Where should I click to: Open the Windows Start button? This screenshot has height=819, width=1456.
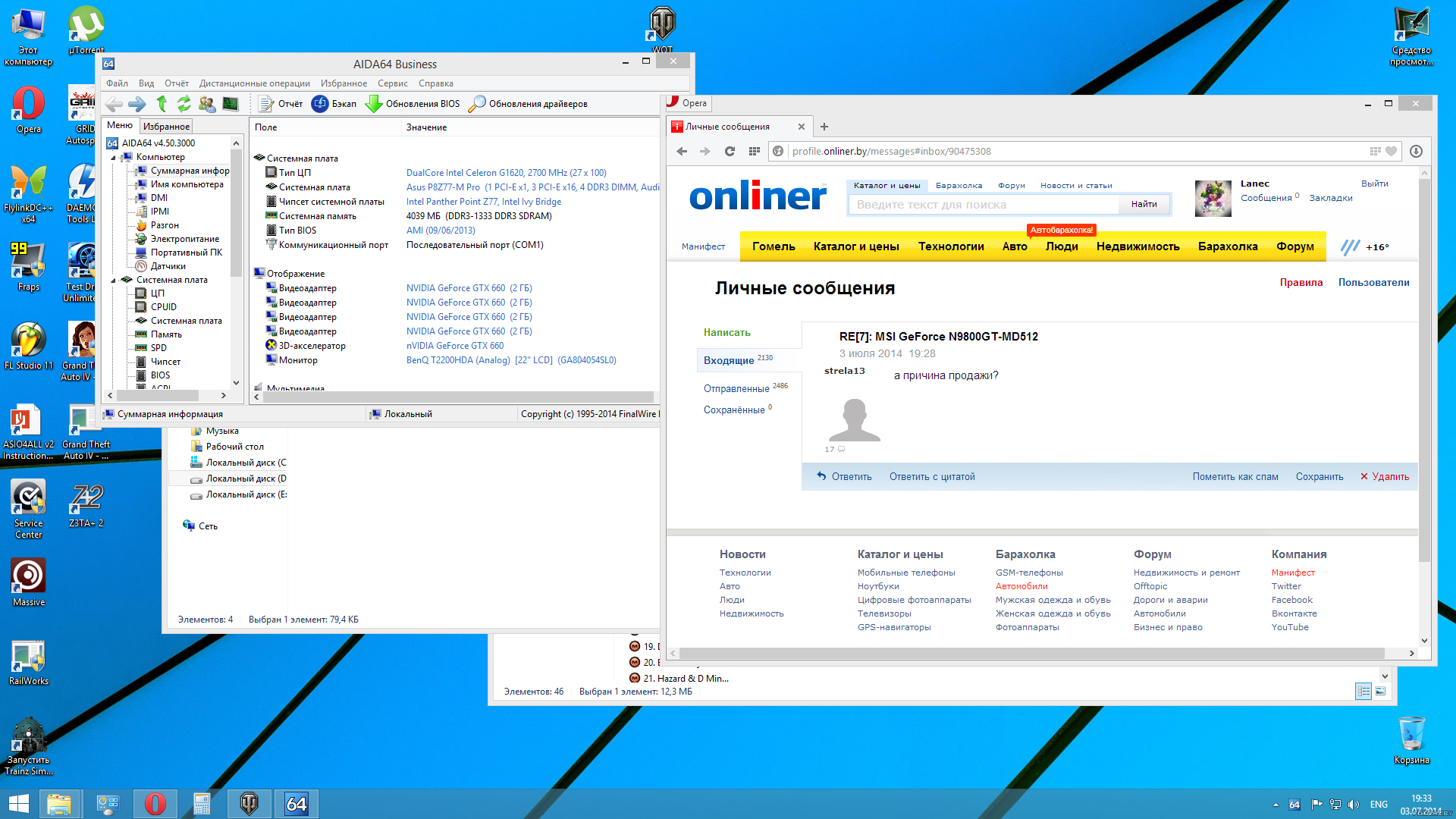point(18,804)
